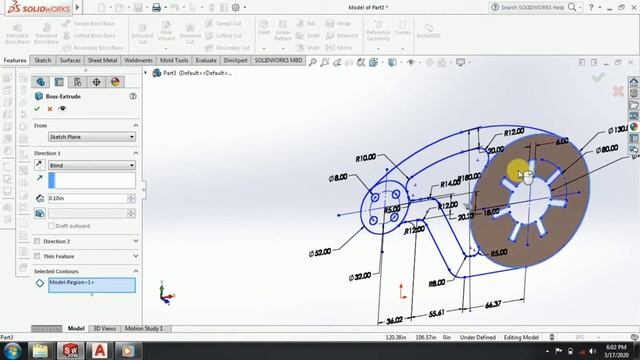Click Extruded Boss/Base tool

[x=17, y=33]
